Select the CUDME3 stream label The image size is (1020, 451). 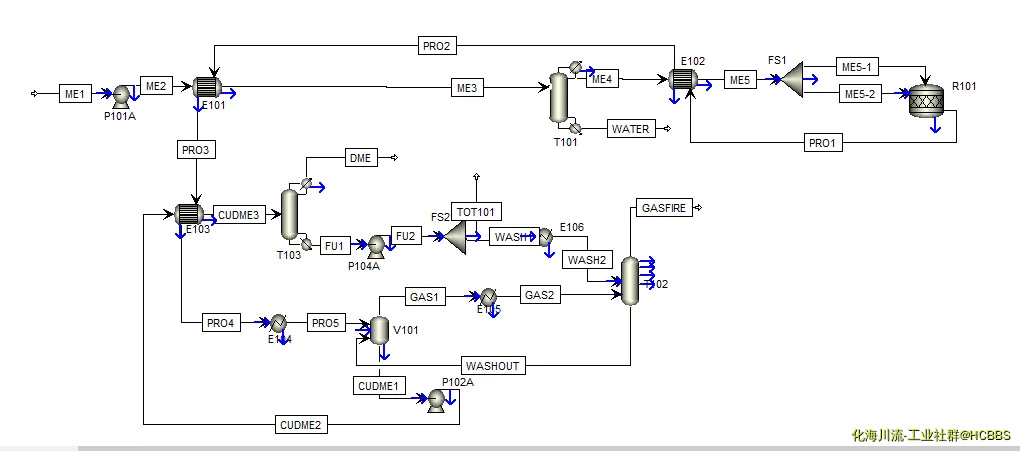pos(239,215)
